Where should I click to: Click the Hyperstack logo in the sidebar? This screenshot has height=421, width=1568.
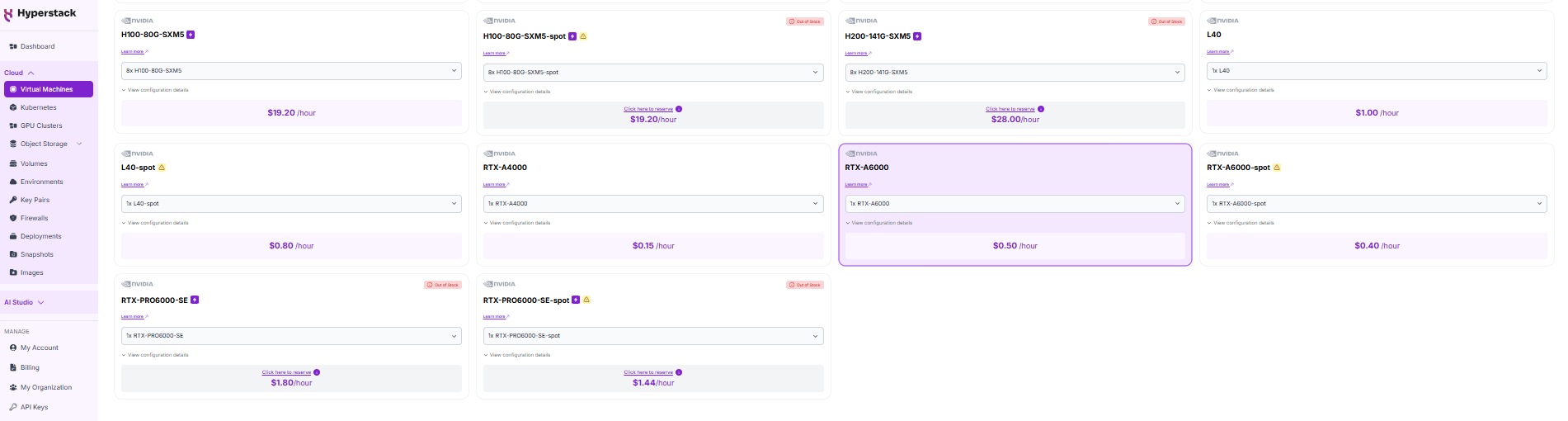click(x=40, y=14)
